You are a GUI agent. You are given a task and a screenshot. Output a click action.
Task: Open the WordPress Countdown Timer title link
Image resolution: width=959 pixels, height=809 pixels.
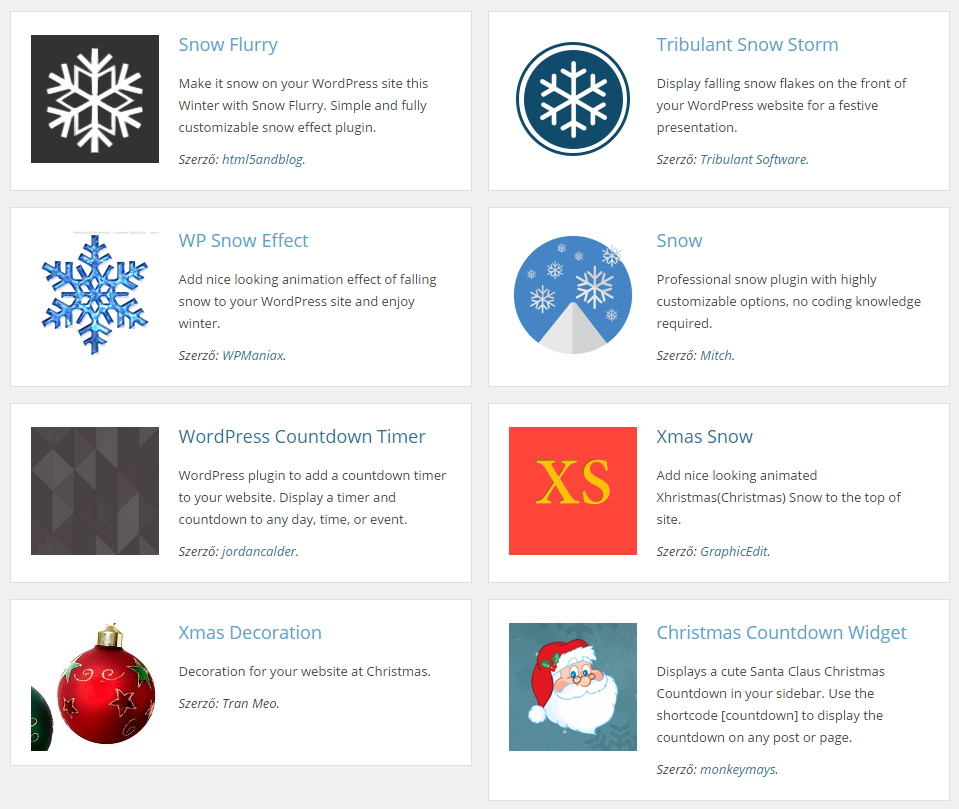coord(302,437)
